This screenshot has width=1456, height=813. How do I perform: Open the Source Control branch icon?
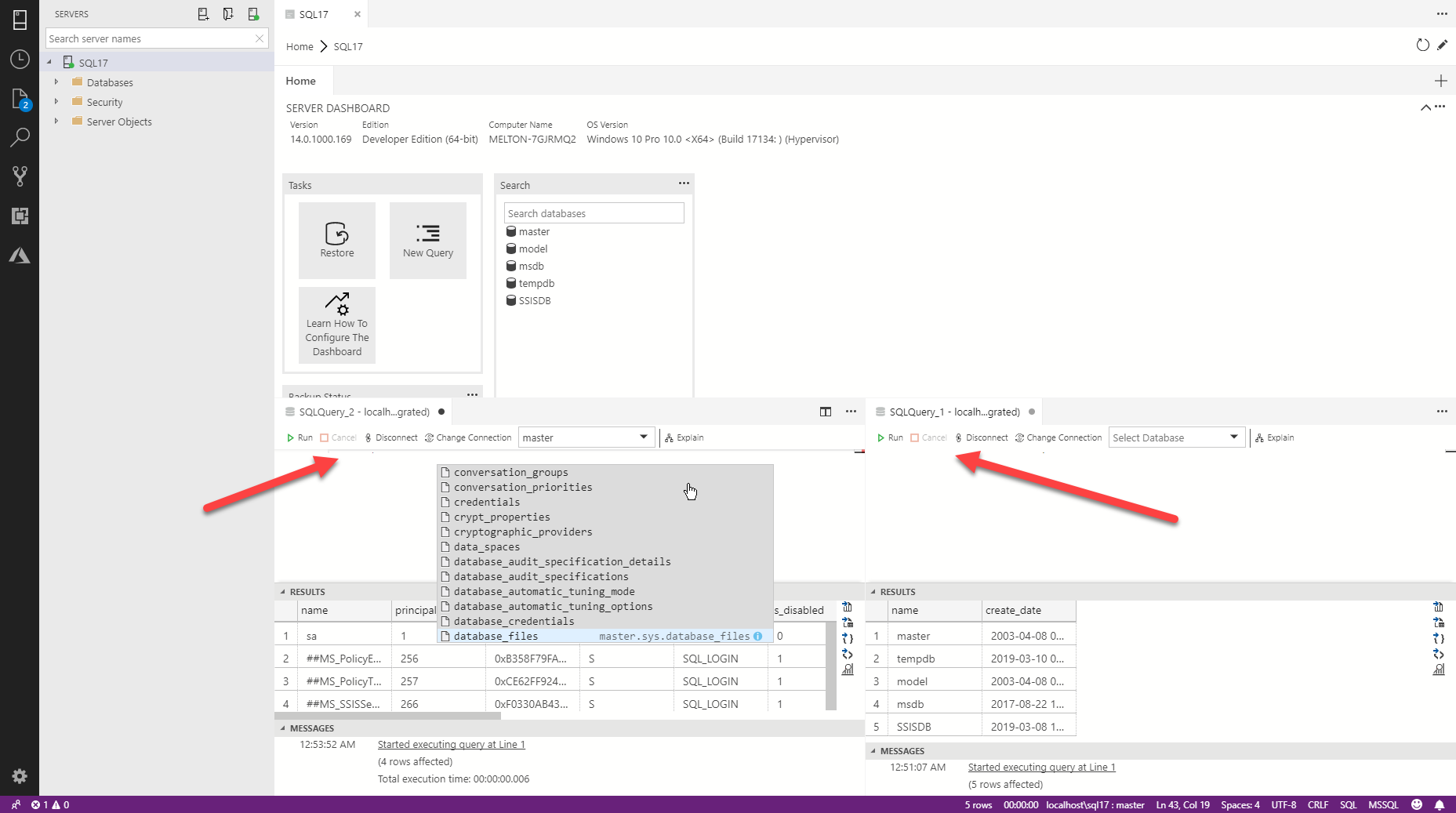pyautogui.click(x=20, y=176)
